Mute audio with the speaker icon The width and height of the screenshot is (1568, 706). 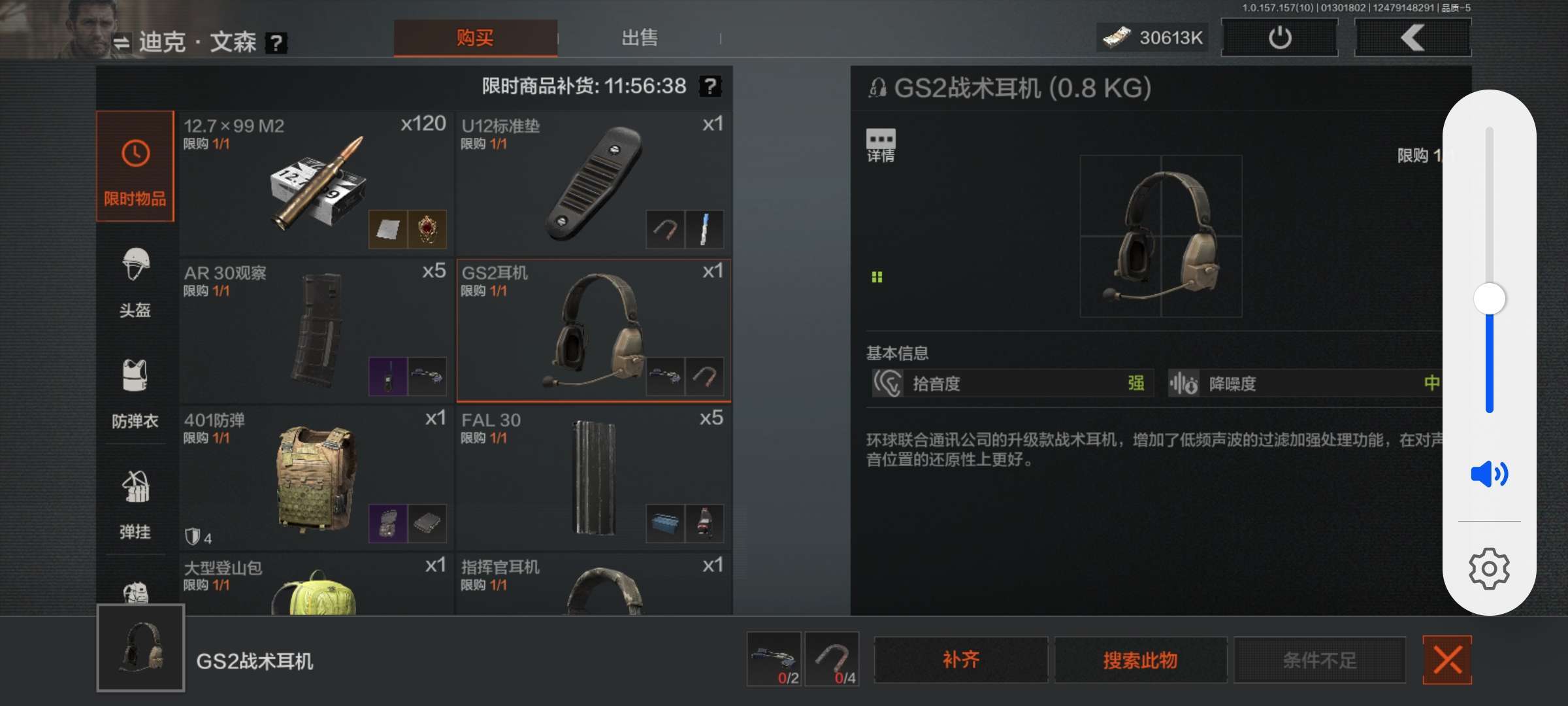1489,474
